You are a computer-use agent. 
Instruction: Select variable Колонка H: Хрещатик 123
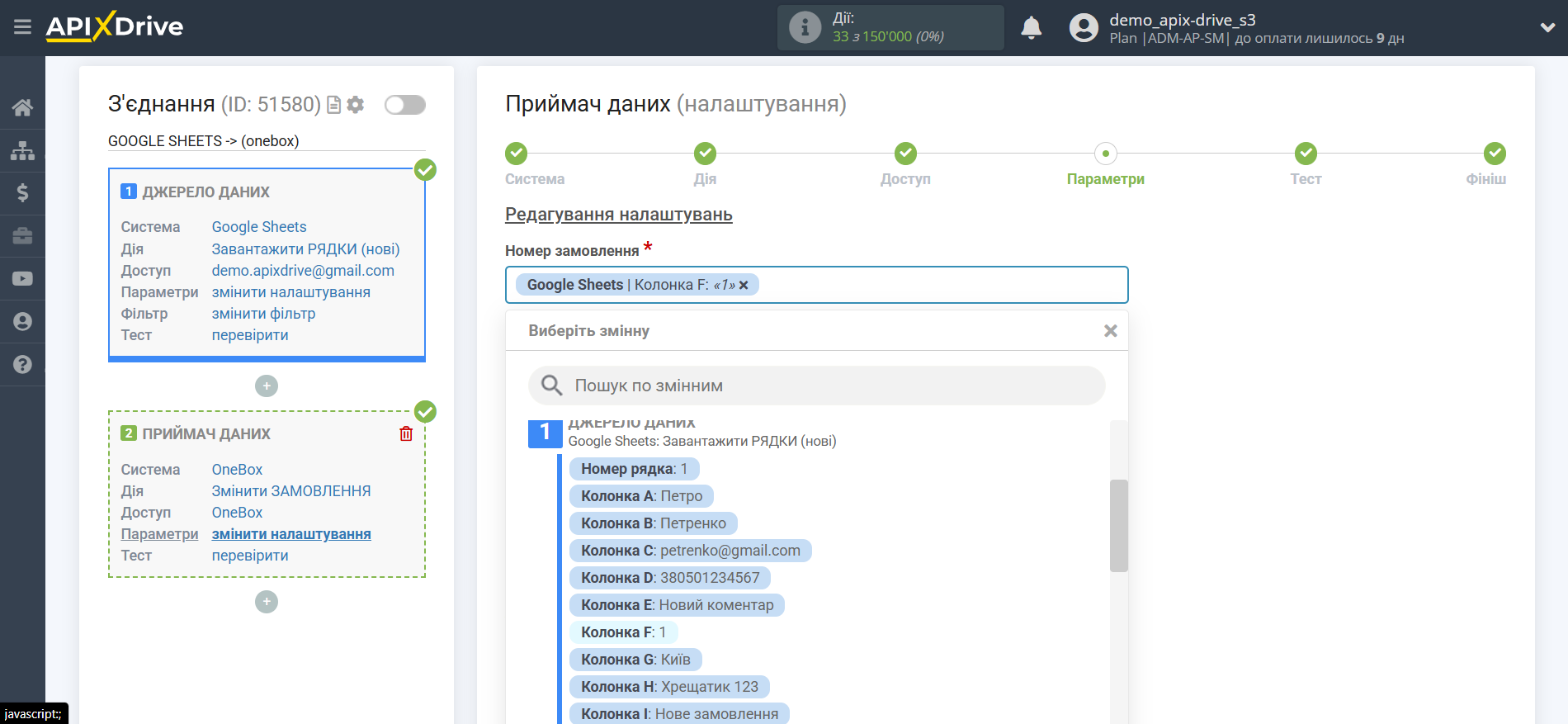pos(669,687)
